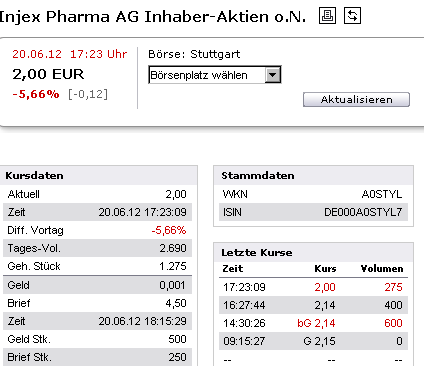The height and width of the screenshot is (366, 424).
Task: Click the Injex Pharma AG title
Action: pyautogui.click(x=152, y=16)
